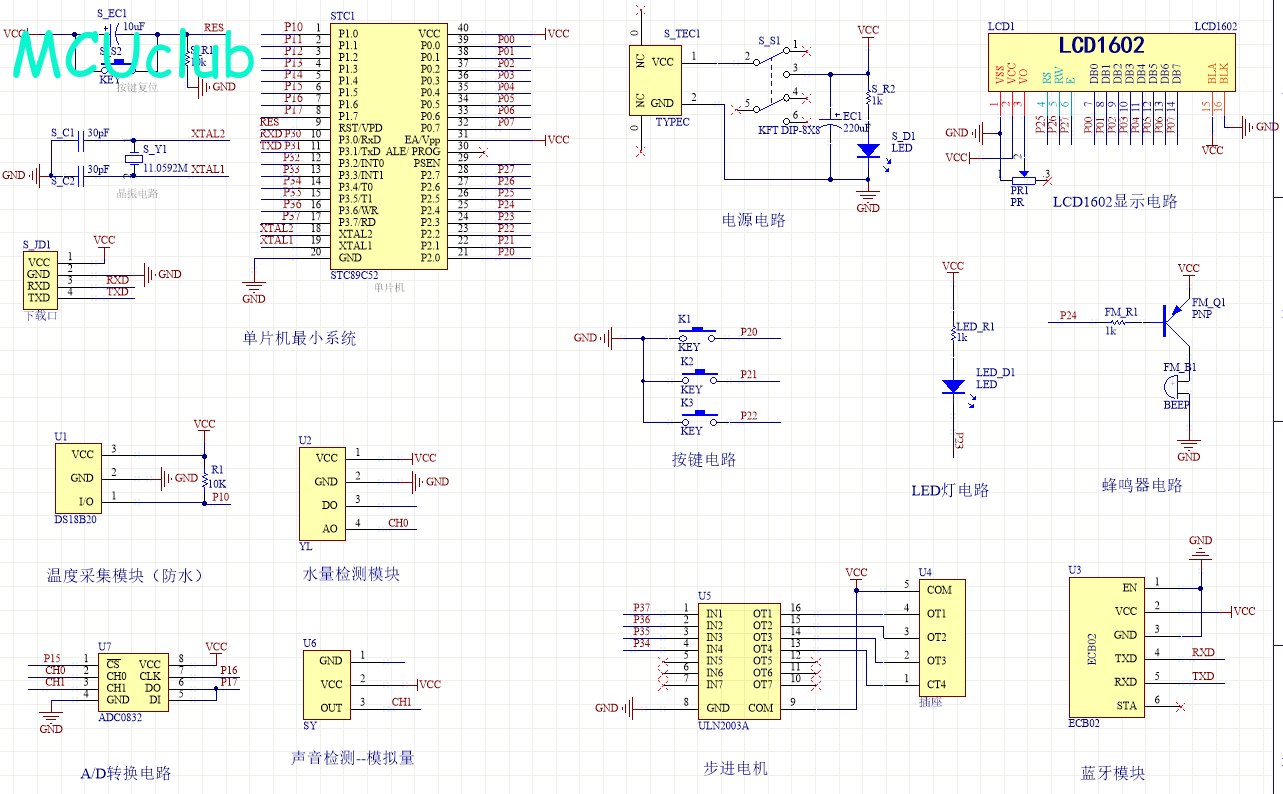Select the K2 push-button symbol
1283x794 pixels.
(698, 377)
